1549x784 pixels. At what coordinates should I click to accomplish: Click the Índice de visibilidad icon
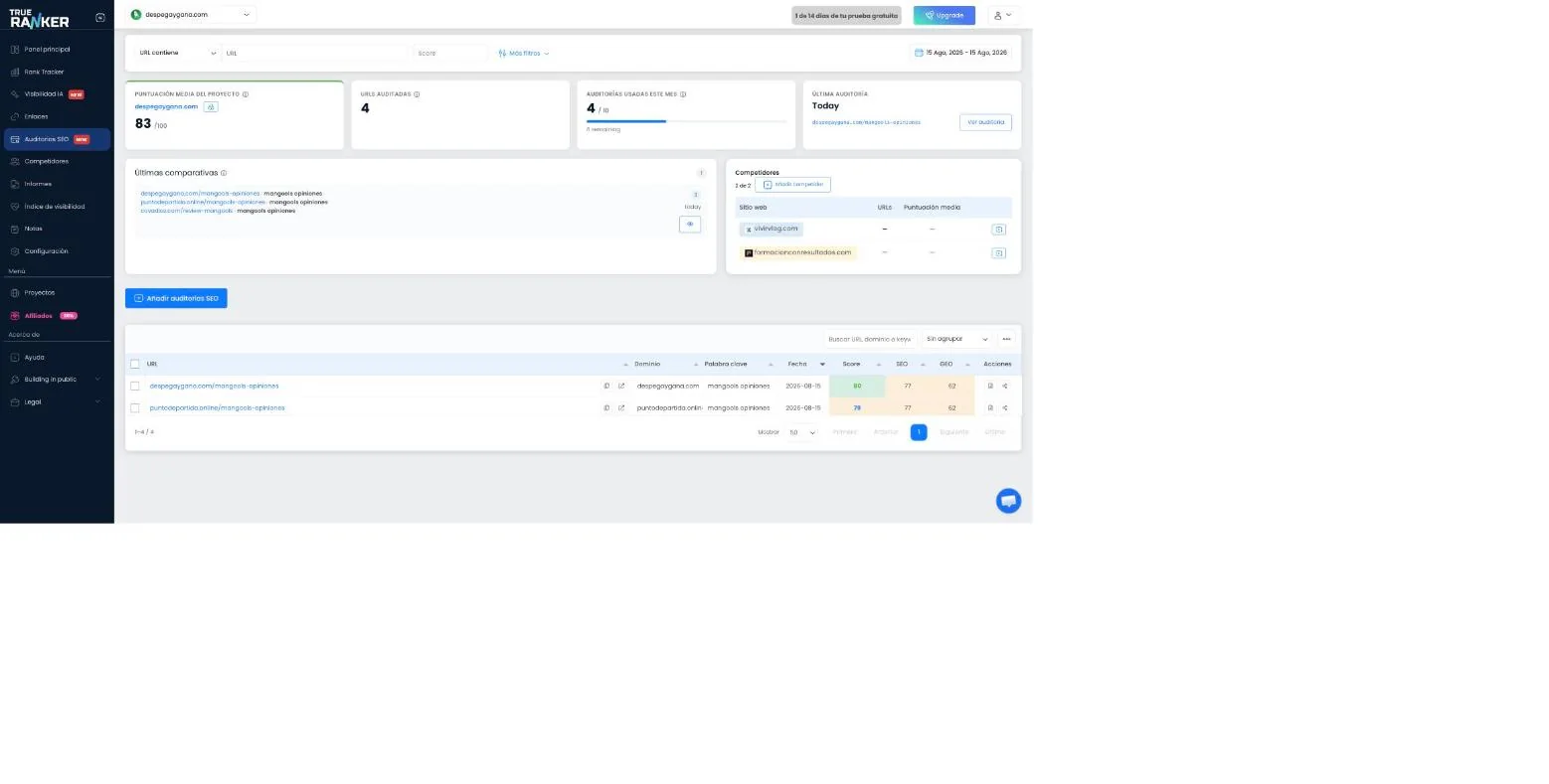(15, 207)
